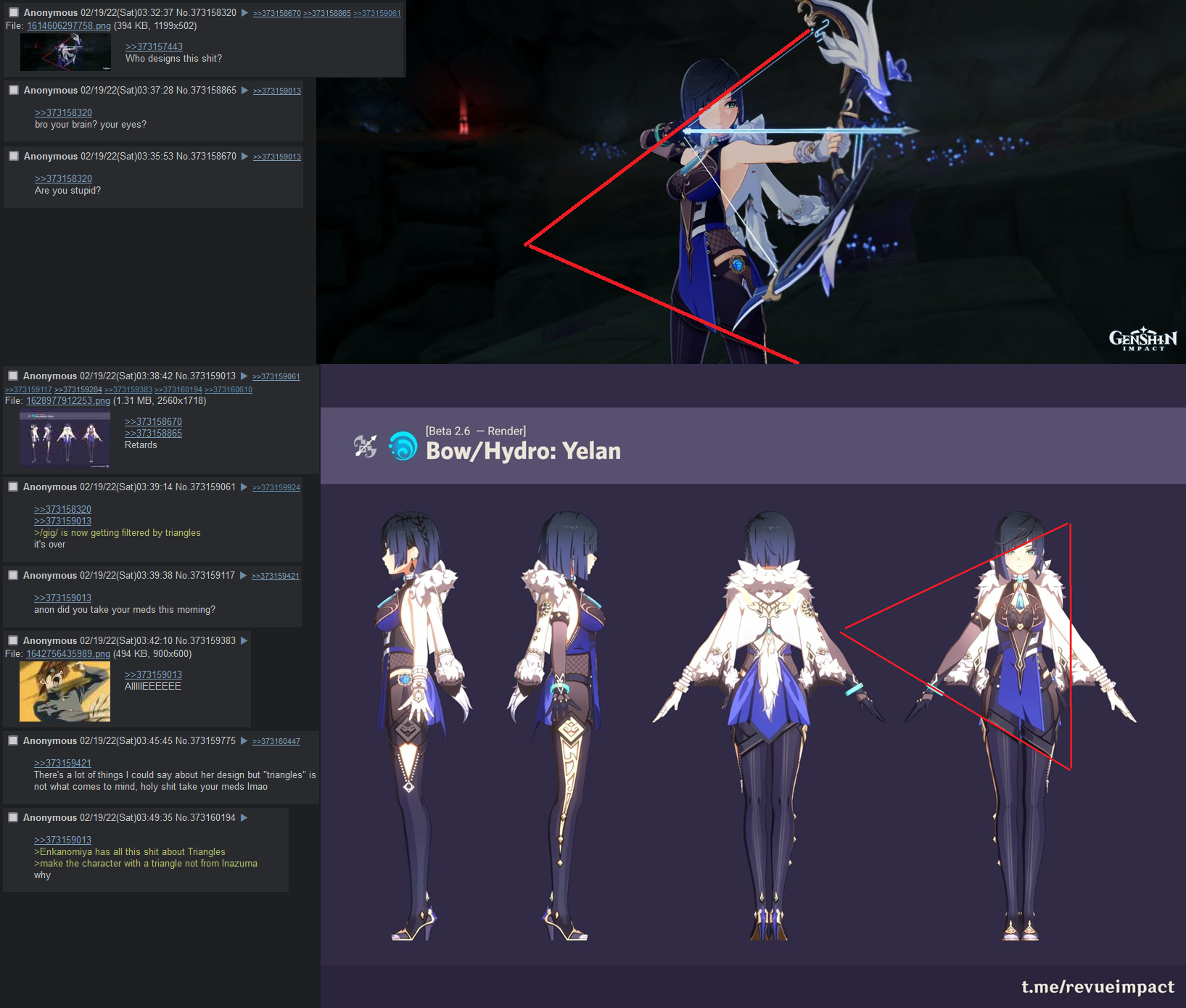Expand the post menu arrow on No.373158865
Screen dimensions: 1186x1008
245,91
